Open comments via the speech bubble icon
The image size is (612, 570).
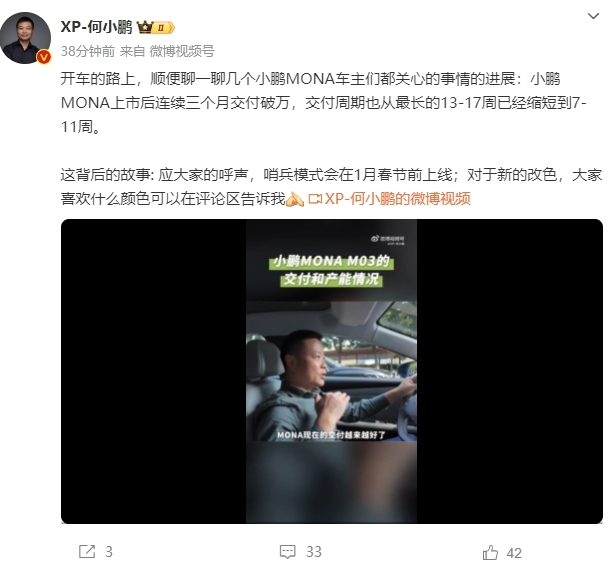(288, 552)
